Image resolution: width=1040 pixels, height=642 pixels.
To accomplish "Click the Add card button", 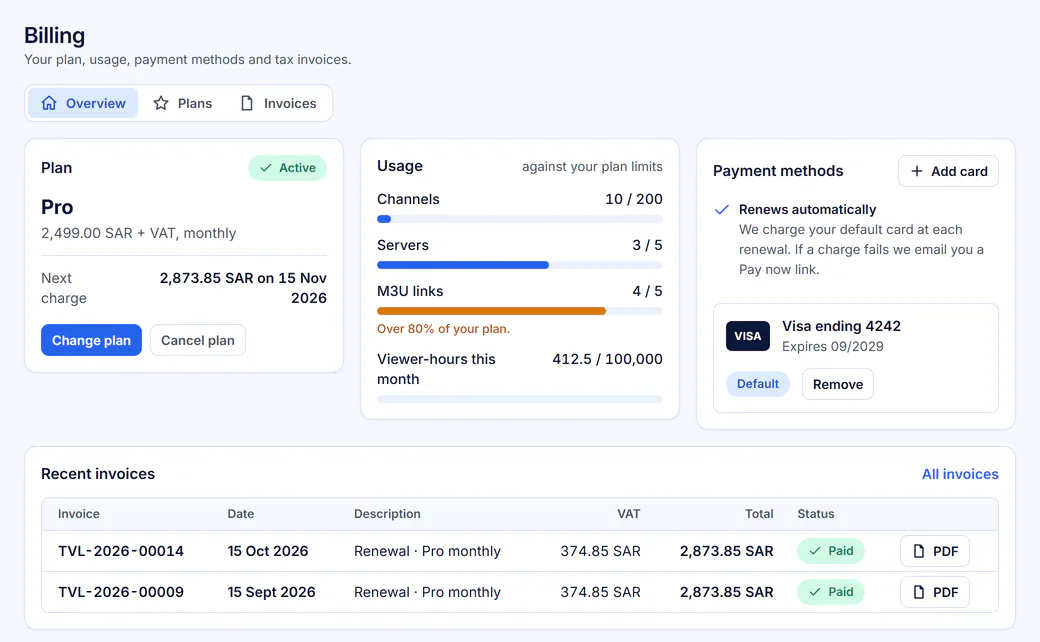I will coord(948,171).
